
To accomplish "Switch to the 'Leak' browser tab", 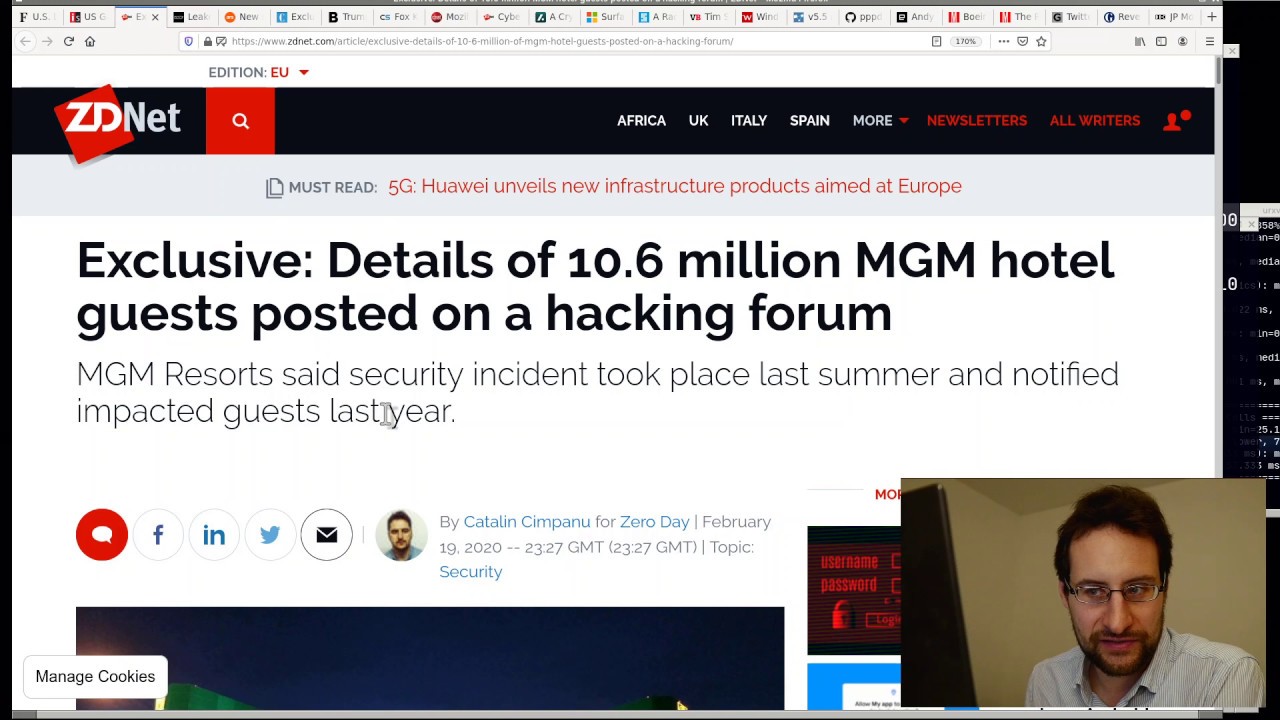I will click(191, 17).
